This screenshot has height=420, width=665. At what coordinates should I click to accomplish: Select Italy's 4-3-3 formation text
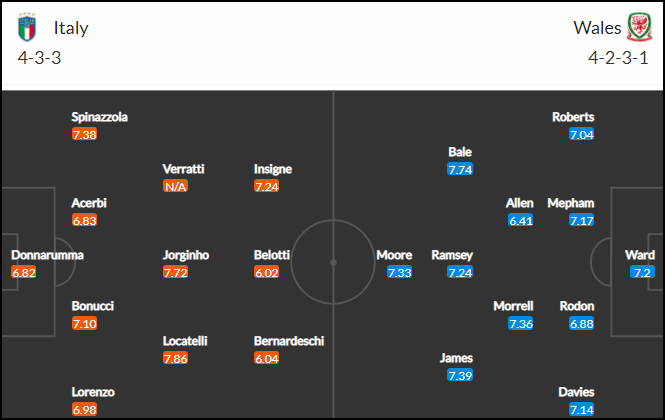coord(39,58)
